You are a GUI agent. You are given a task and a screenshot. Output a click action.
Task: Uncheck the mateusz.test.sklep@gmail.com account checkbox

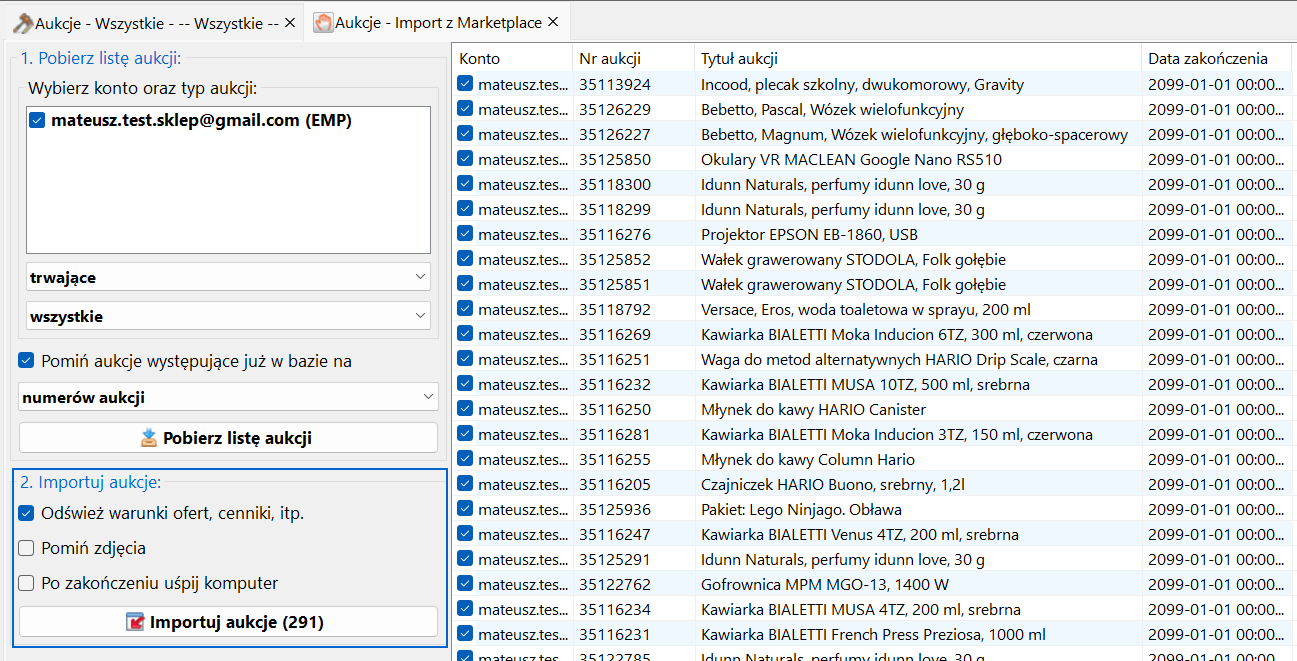tap(38, 121)
